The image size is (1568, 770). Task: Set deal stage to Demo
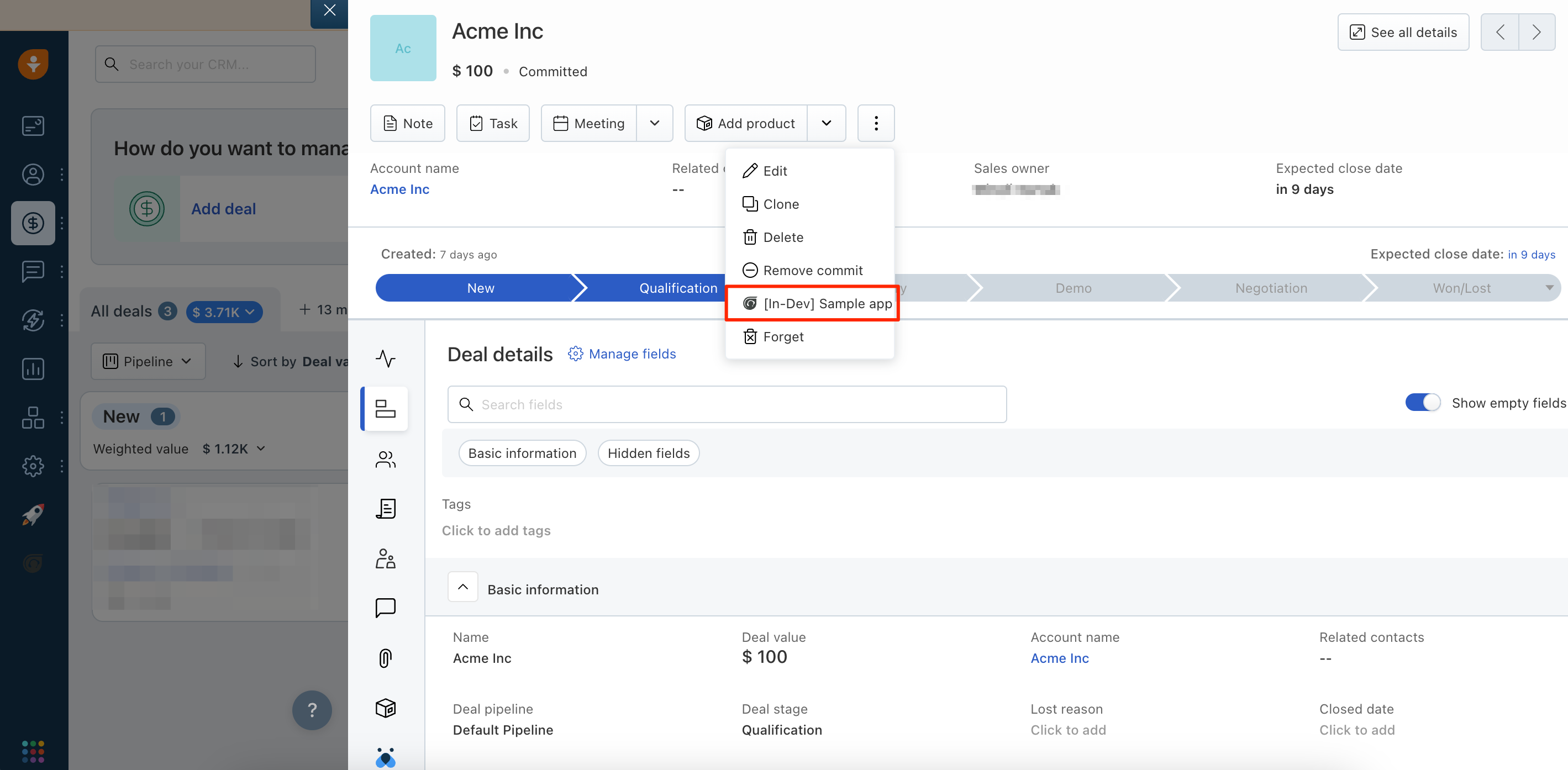[x=1073, y=288]
